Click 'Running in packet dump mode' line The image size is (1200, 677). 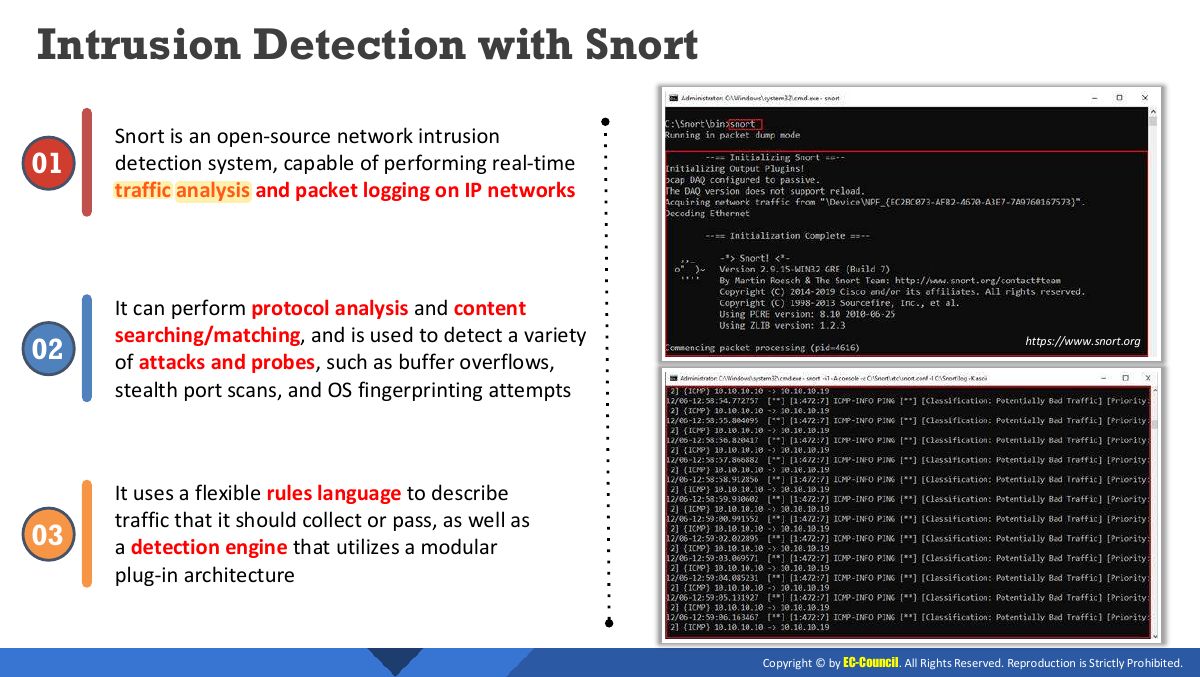click(x=732, y=135)
